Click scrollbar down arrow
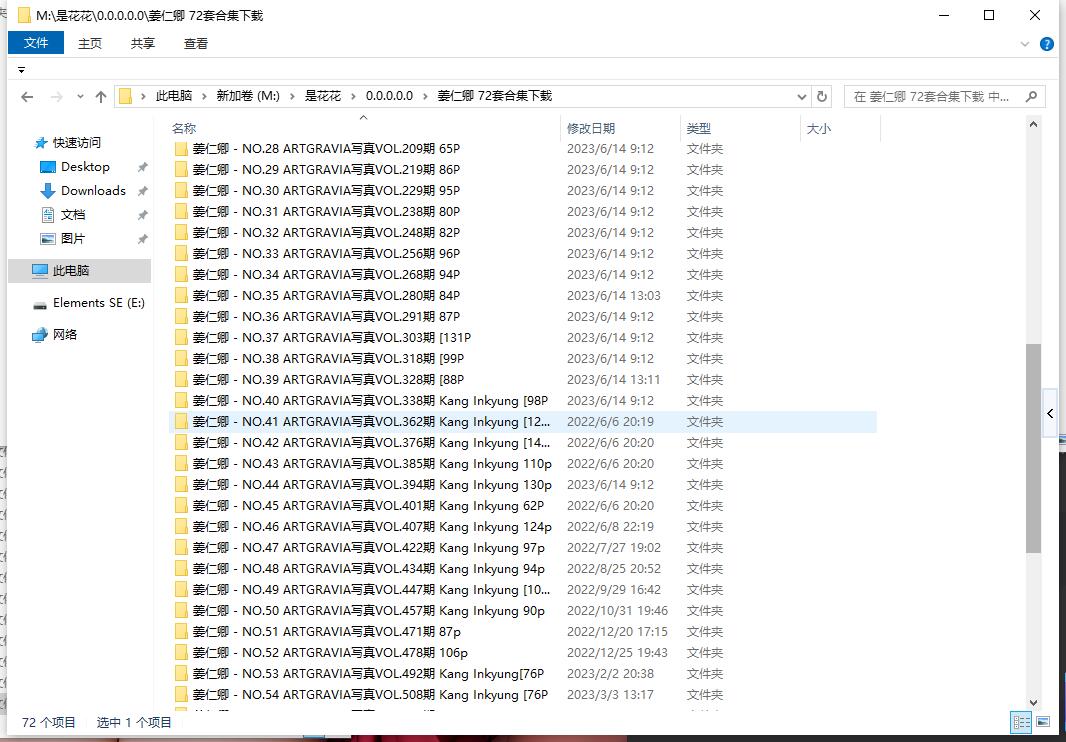This screenshot has height=742, width=1066. (x=1033, y=703)
